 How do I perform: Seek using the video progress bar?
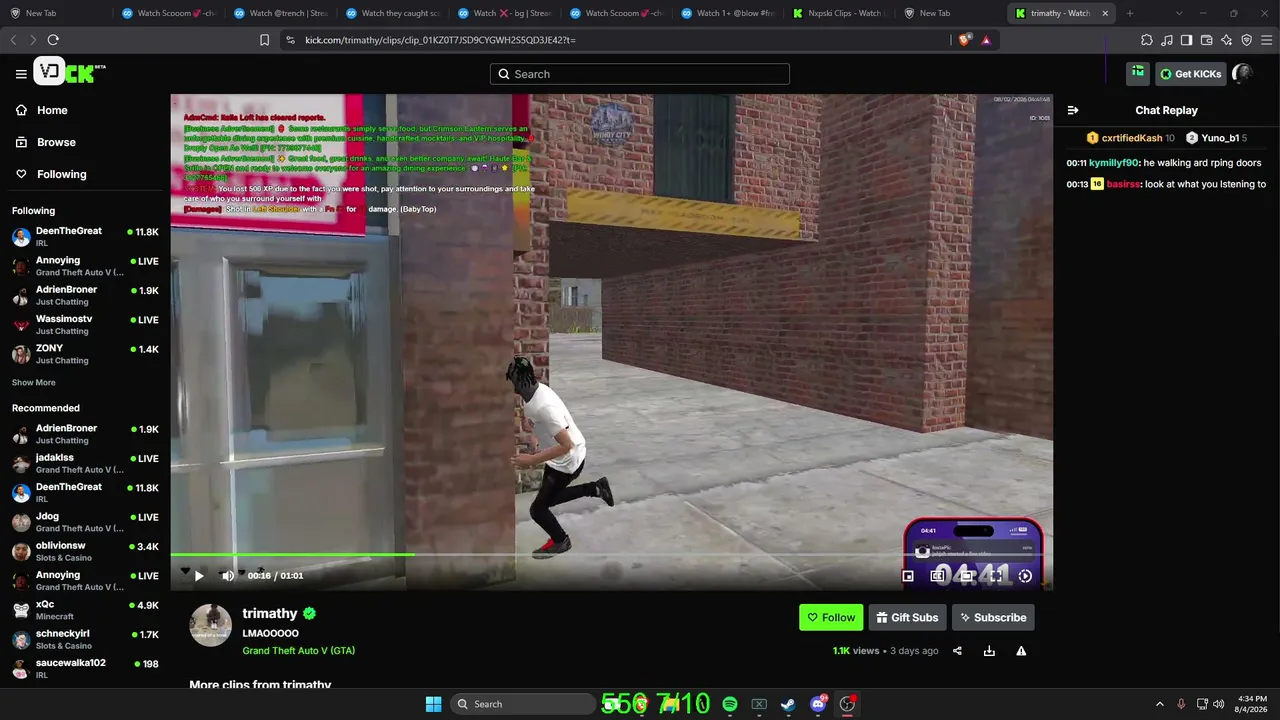click(611, 554)
